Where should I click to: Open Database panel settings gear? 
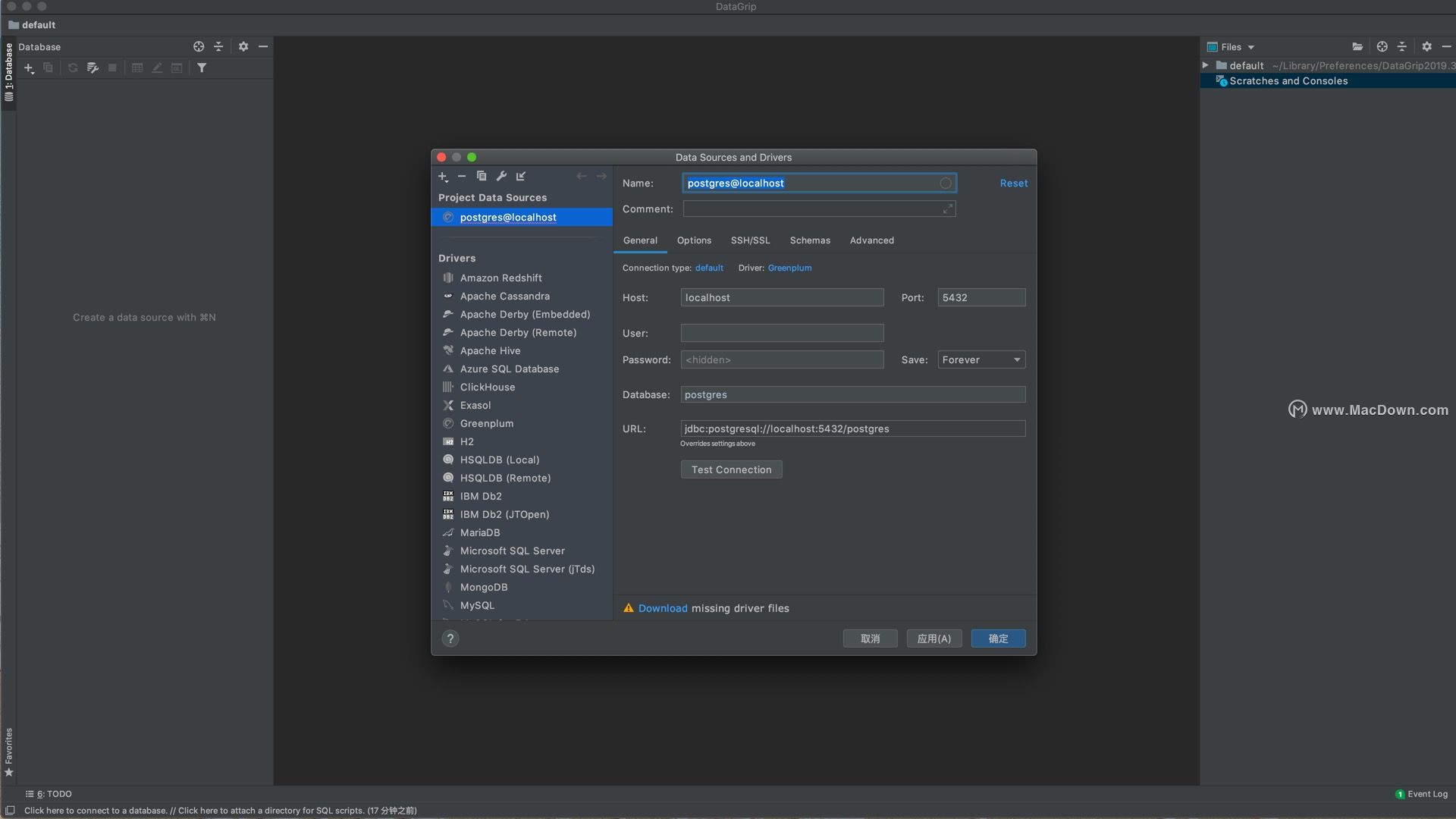pos(243,46)
